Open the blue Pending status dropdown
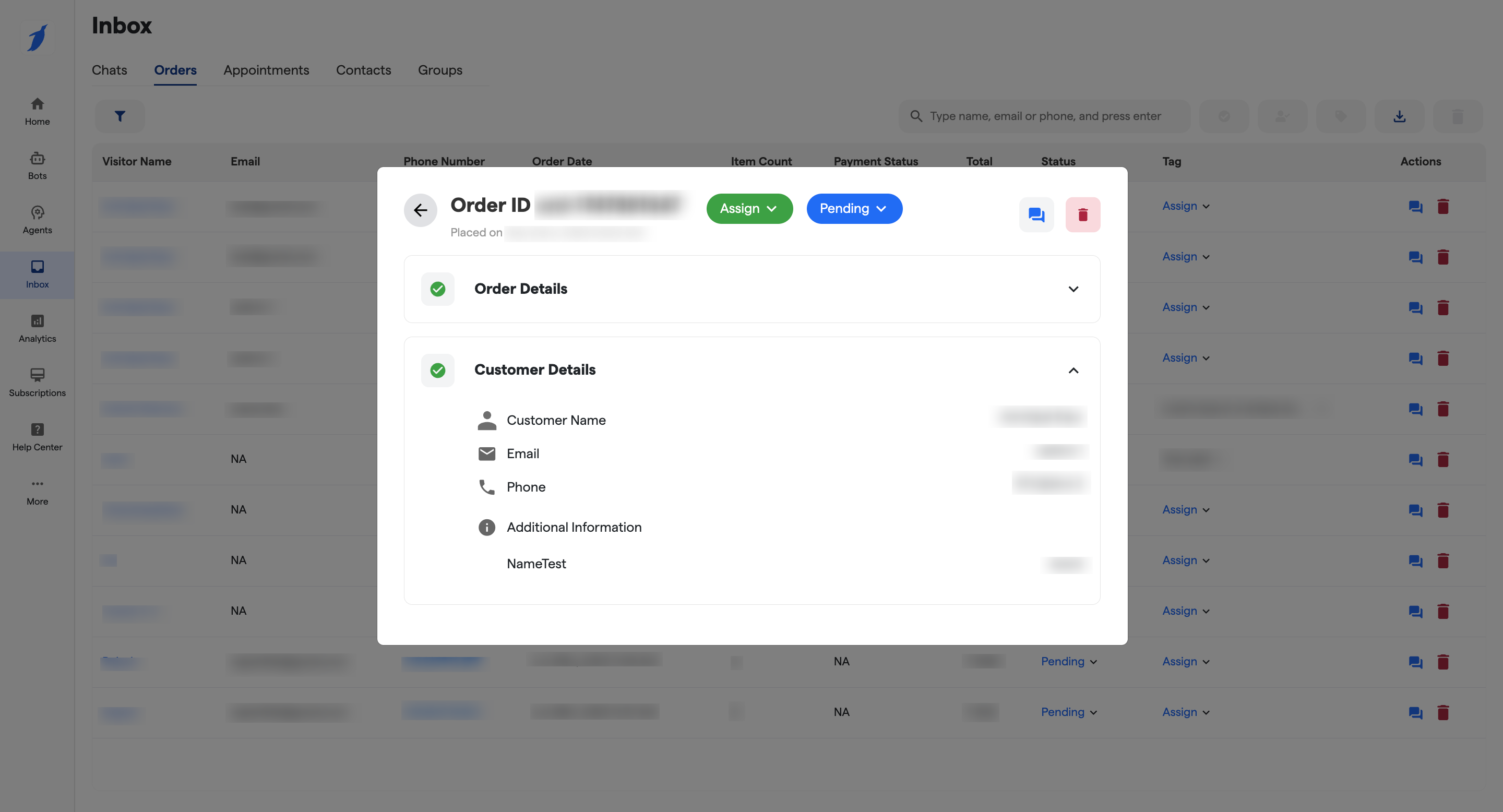The image size is (1503, 812). (x=854, y=208)
